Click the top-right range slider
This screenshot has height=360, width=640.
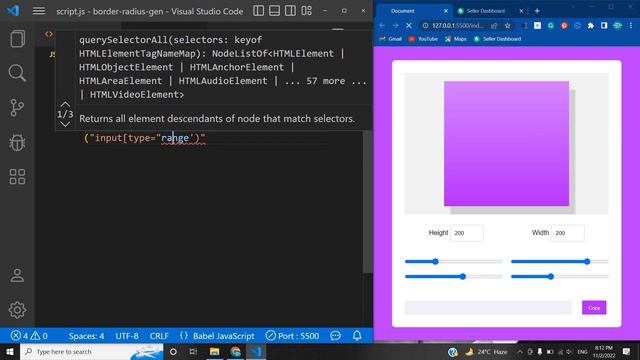(560, 262)
